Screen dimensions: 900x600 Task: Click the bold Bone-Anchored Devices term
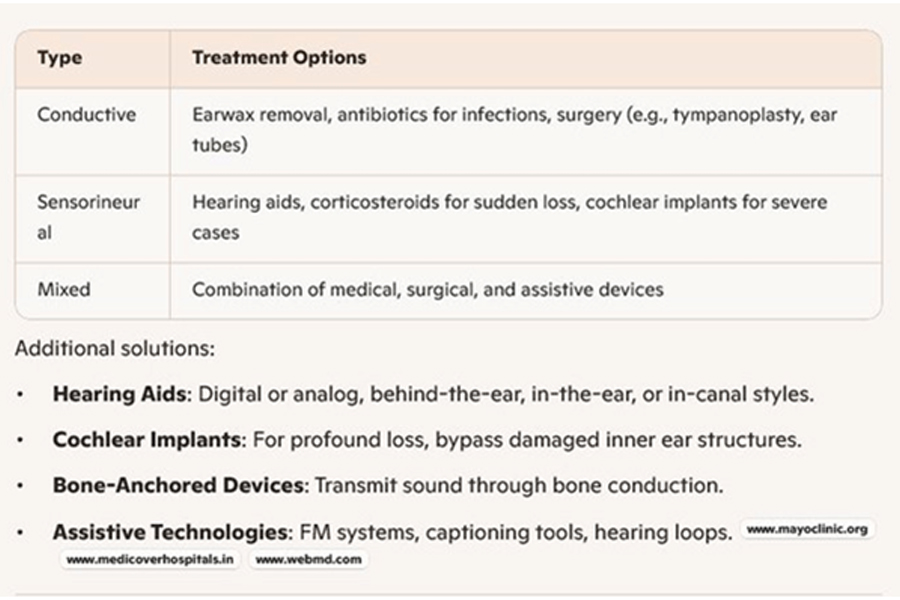178,486
